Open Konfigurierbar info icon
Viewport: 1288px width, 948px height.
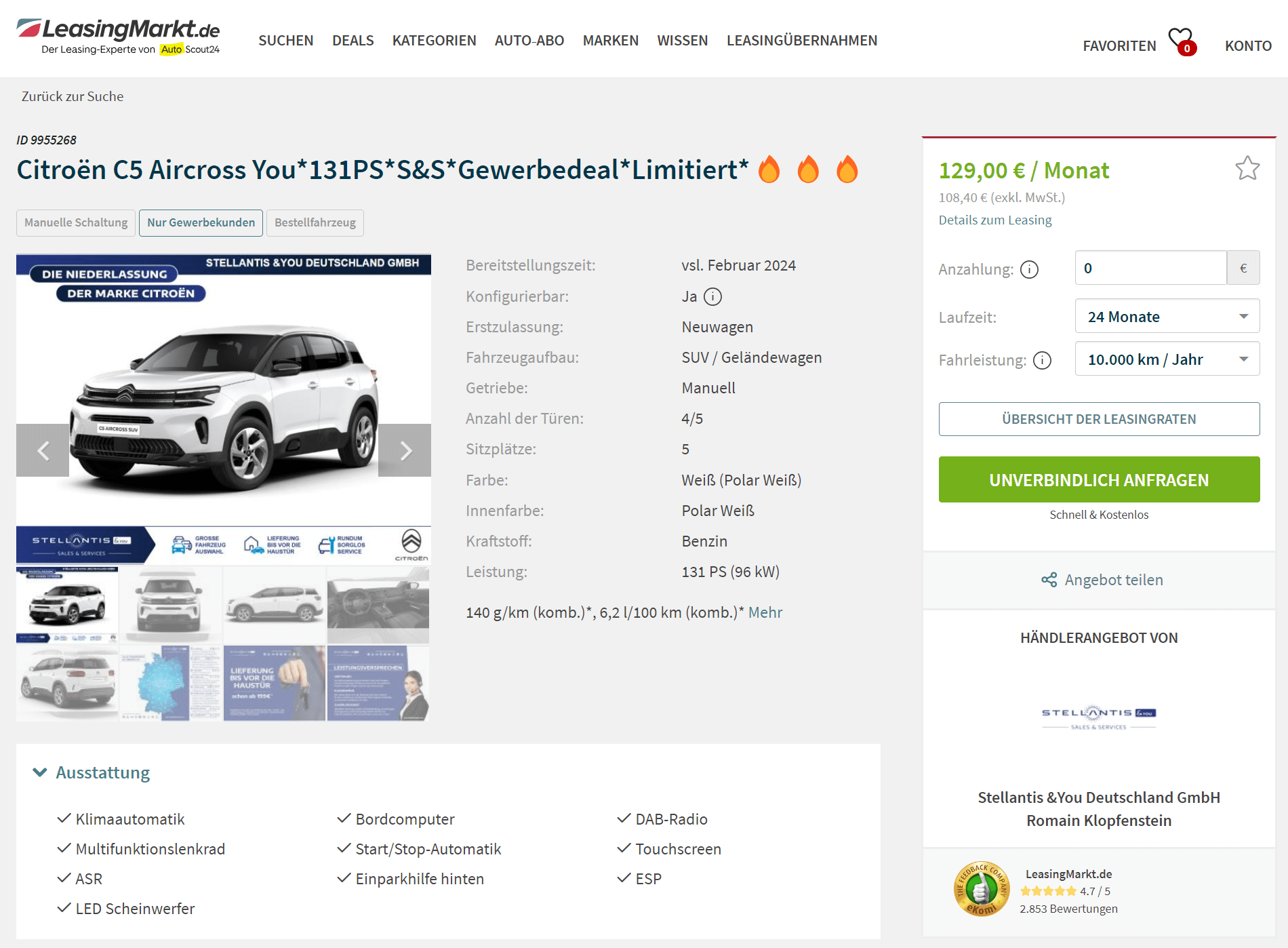(x=712, y=296)
